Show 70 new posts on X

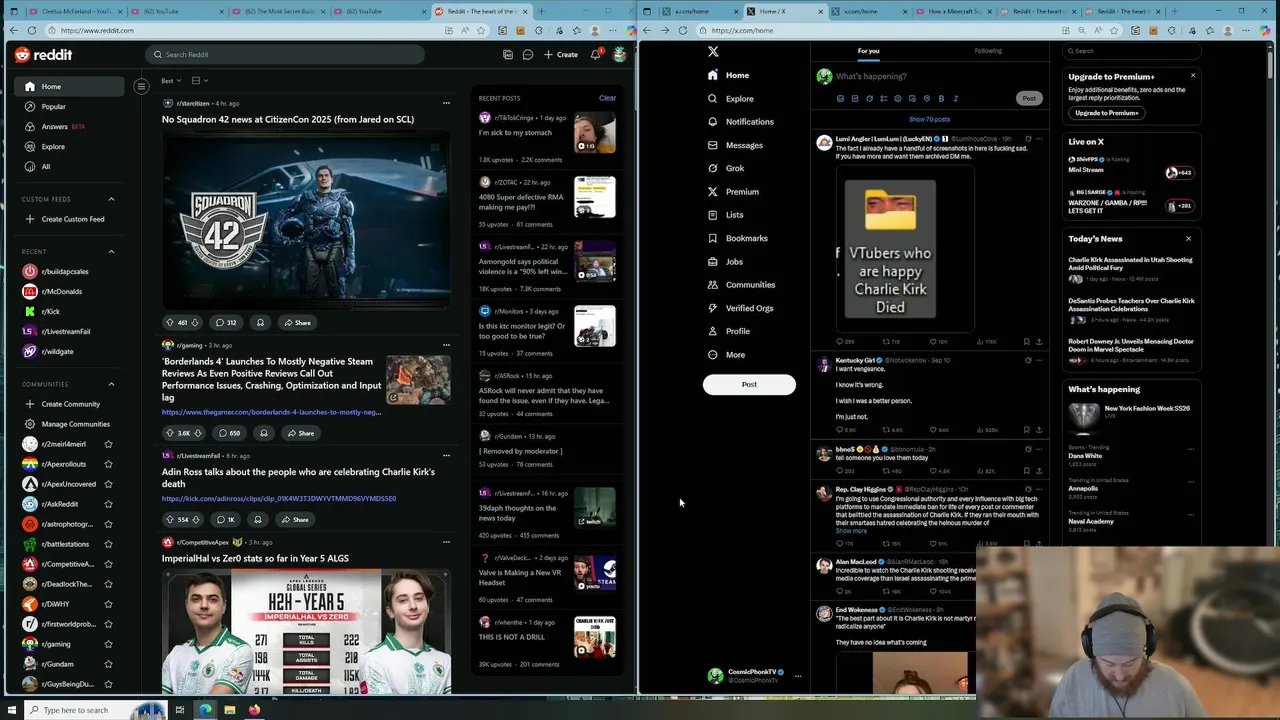pyautogui.click(x=929, y=120)
